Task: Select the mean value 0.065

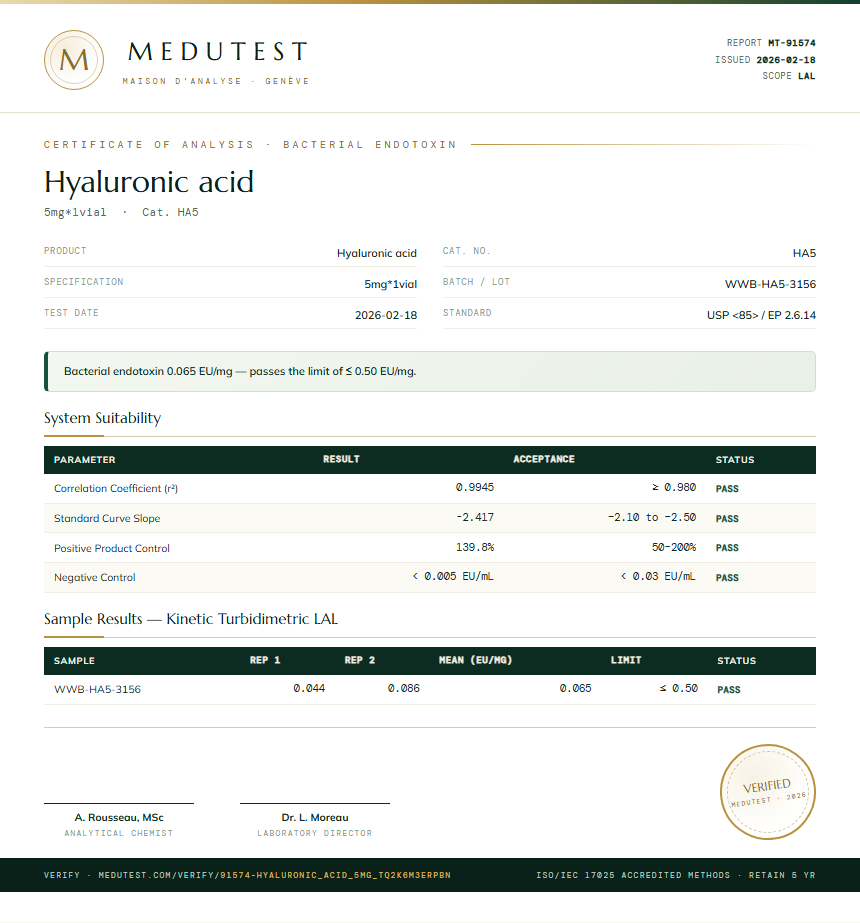Action: 575,688
